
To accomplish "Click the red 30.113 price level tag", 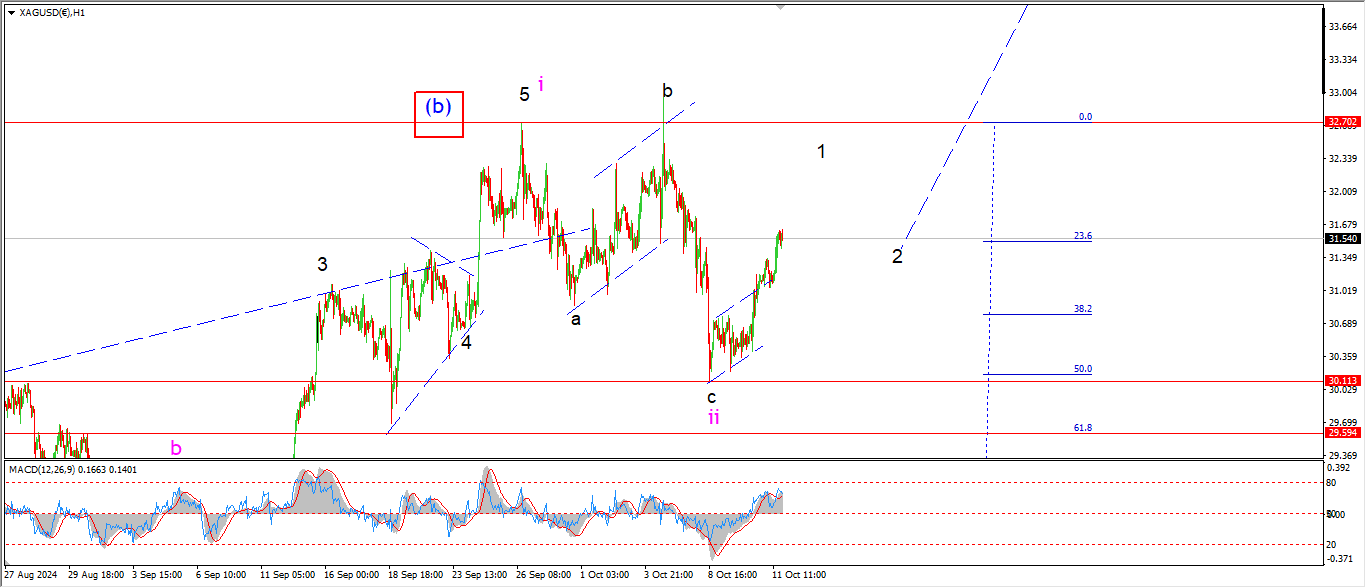I will point(1342,381).
